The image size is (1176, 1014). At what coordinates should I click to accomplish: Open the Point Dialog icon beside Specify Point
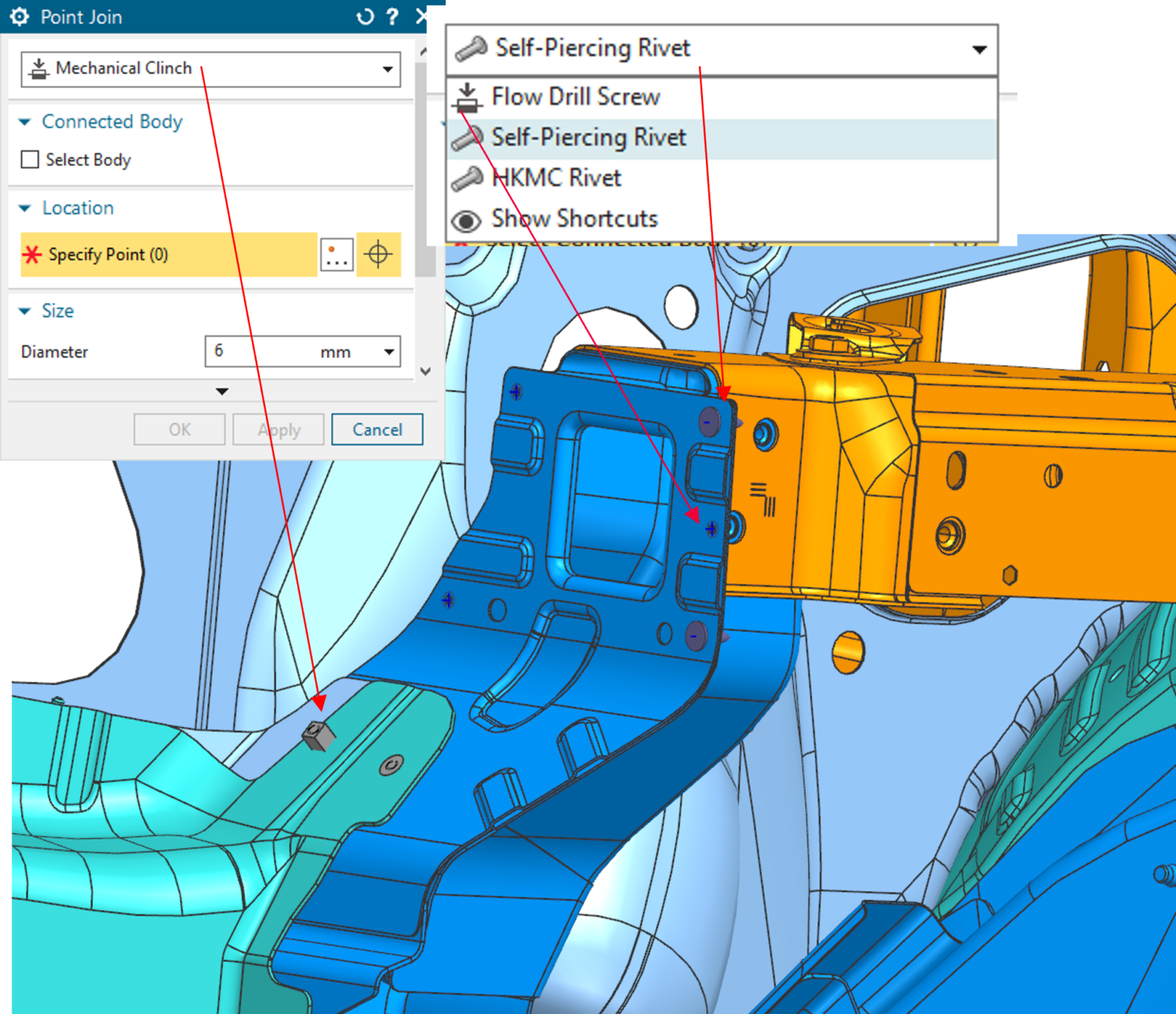336,254
